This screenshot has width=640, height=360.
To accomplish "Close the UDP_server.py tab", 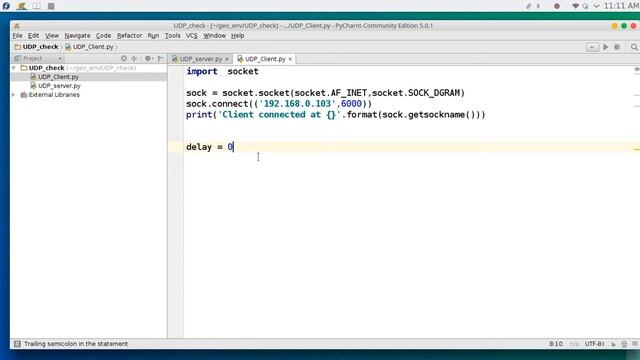I will click(x=227, y=59).
